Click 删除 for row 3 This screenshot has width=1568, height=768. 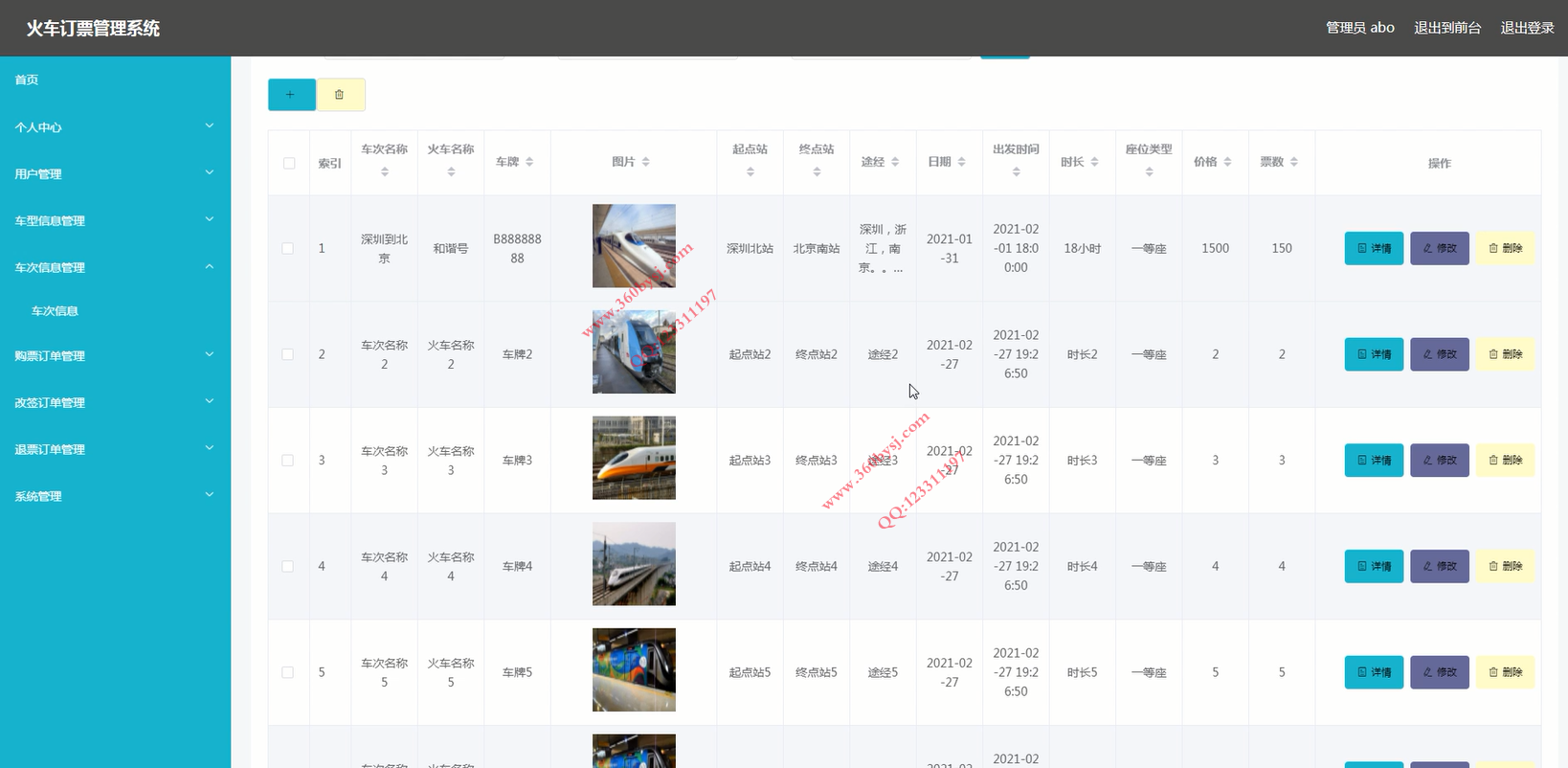tap(1505, 461)
